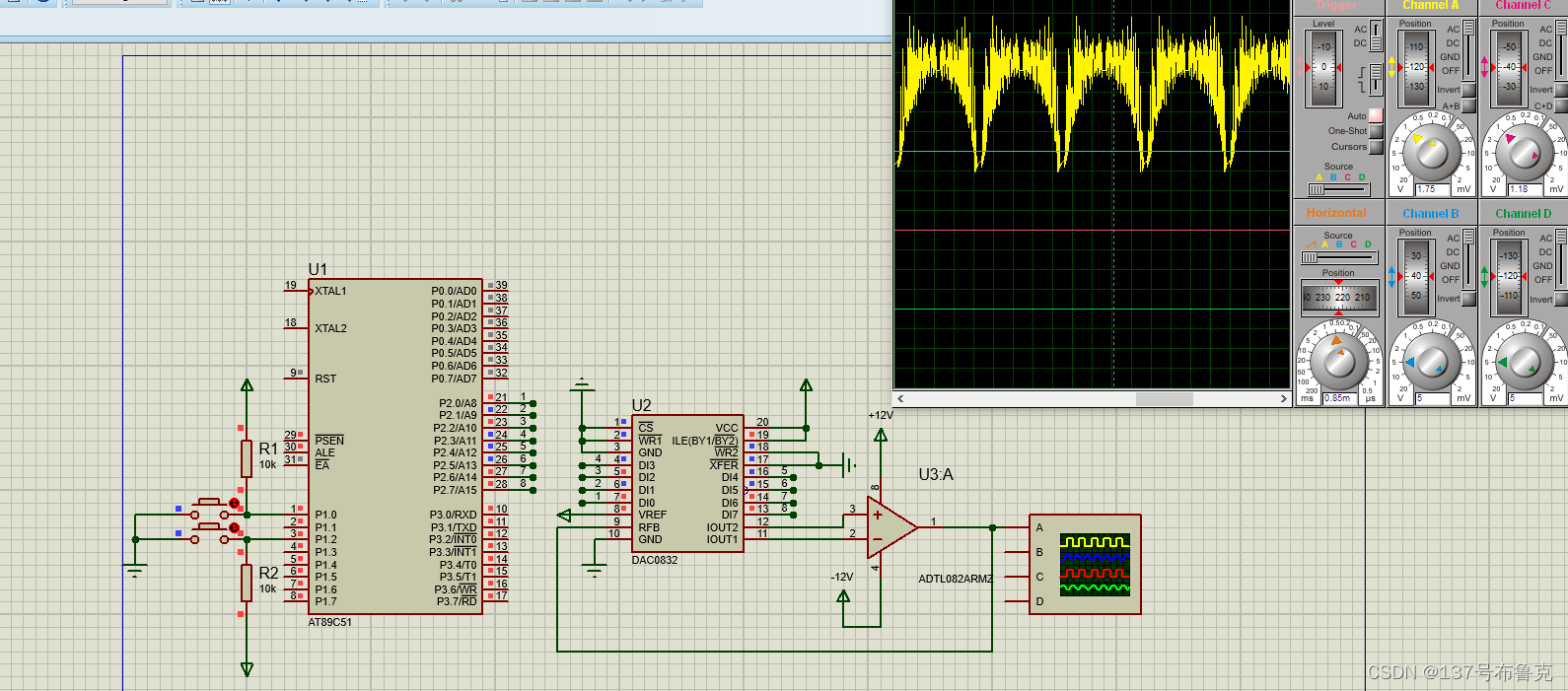
Task: Click the lower push button on P1.1
Action: click(209, 531)
